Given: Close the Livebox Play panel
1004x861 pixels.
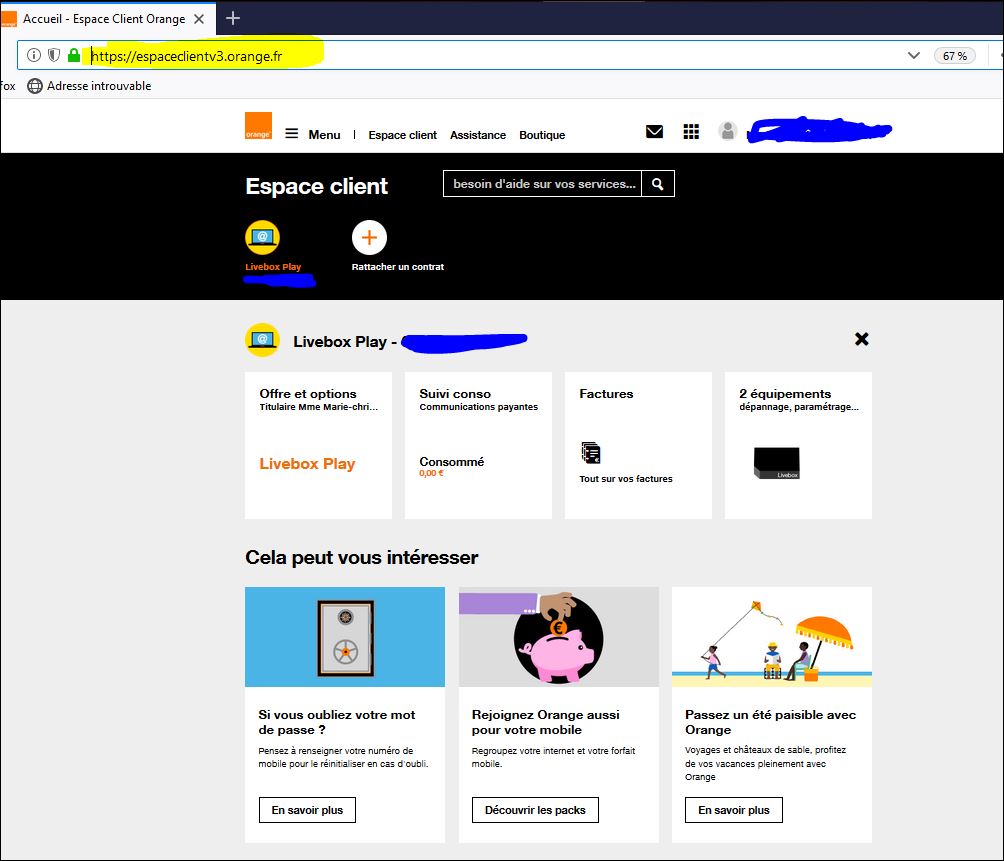Looking at the screenshot, I should pyautogui.click(x=861, y=339).
